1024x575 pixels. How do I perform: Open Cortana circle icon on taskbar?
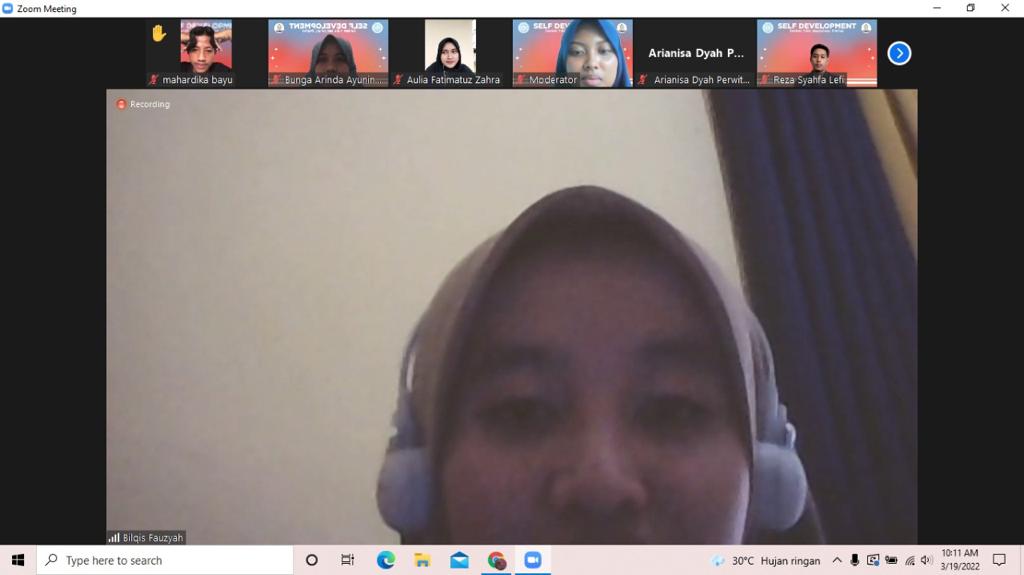312,561
